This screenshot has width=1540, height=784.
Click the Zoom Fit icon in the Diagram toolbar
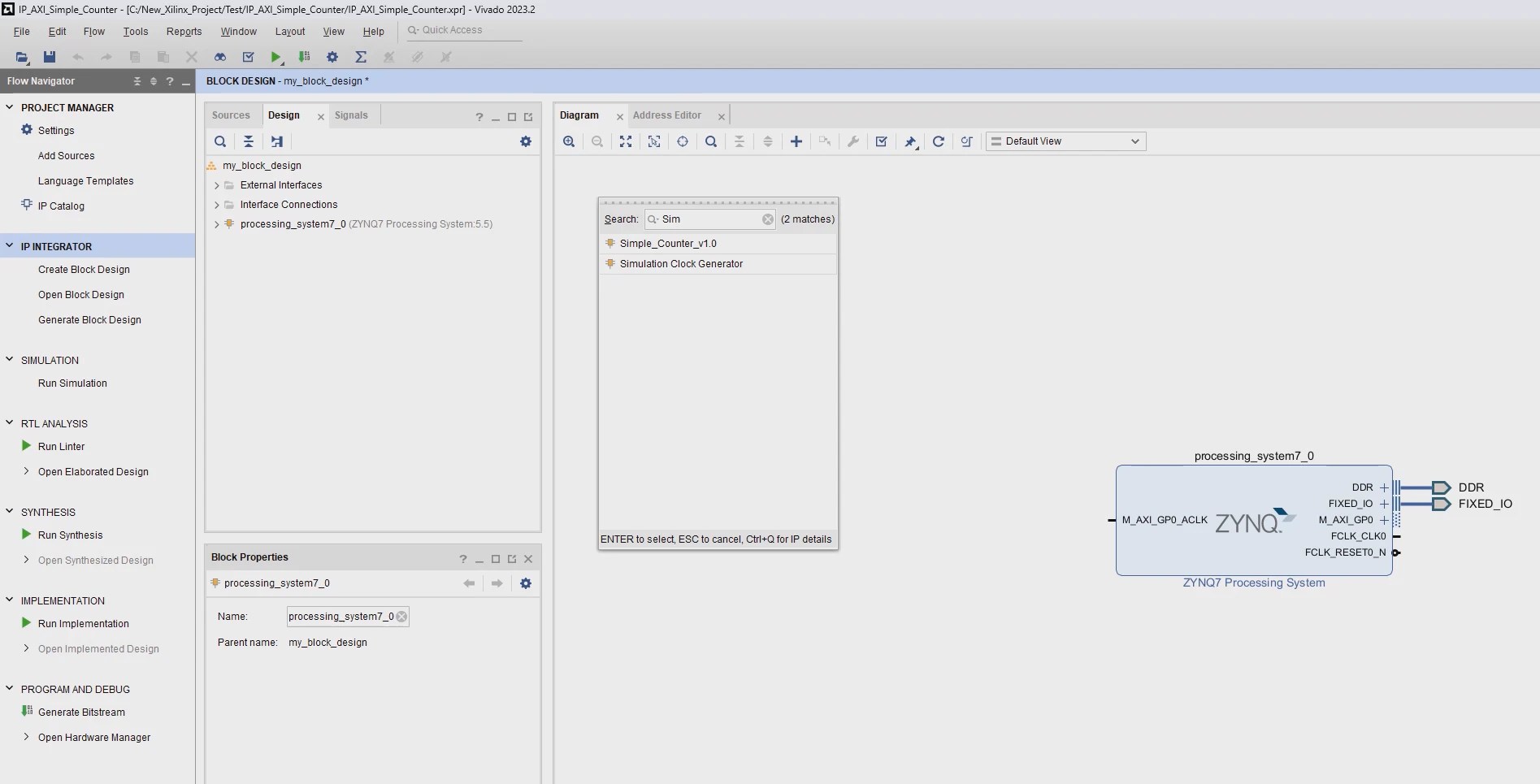pyautogui.click(x=626, y=141)
